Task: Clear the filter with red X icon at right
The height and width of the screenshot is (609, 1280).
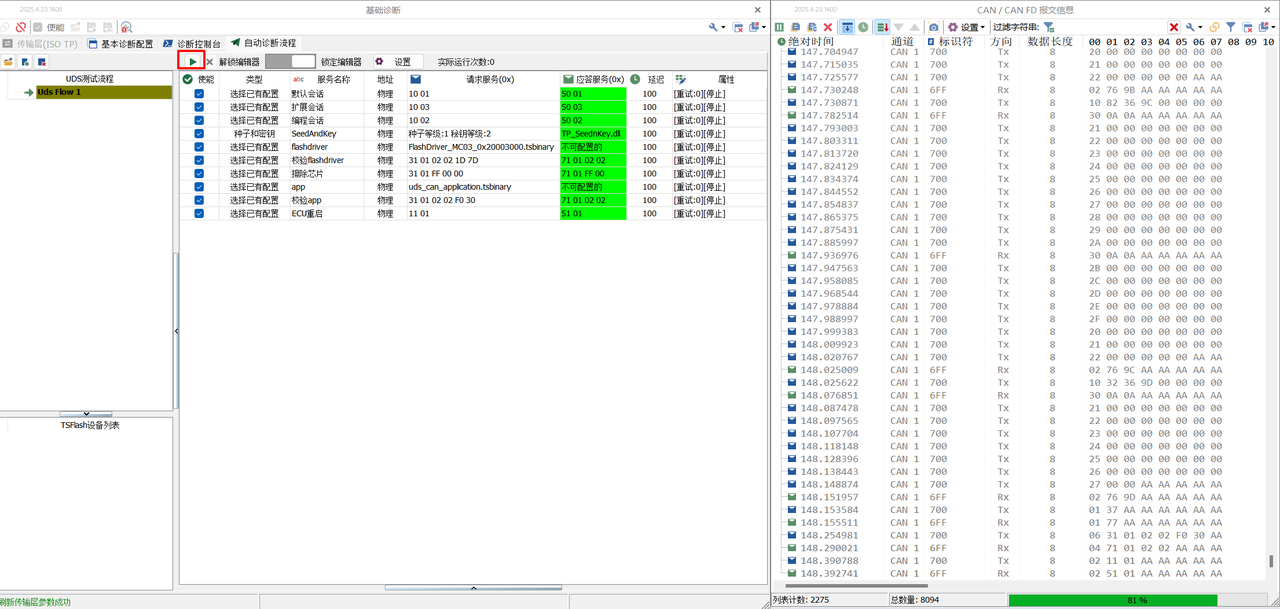Action: [1174, 27]
